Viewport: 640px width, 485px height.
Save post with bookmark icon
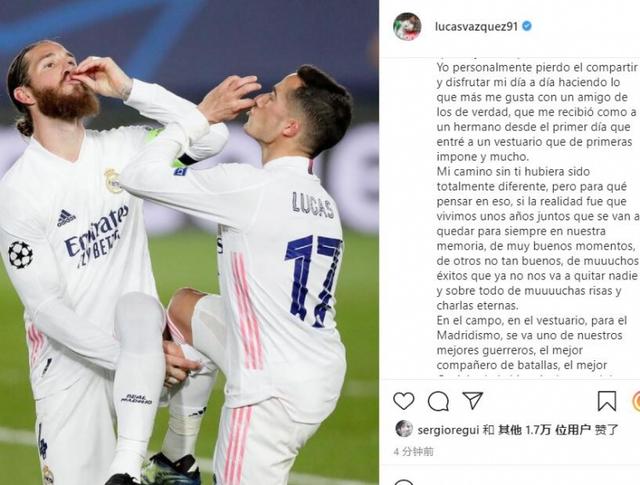coord(607,401)
